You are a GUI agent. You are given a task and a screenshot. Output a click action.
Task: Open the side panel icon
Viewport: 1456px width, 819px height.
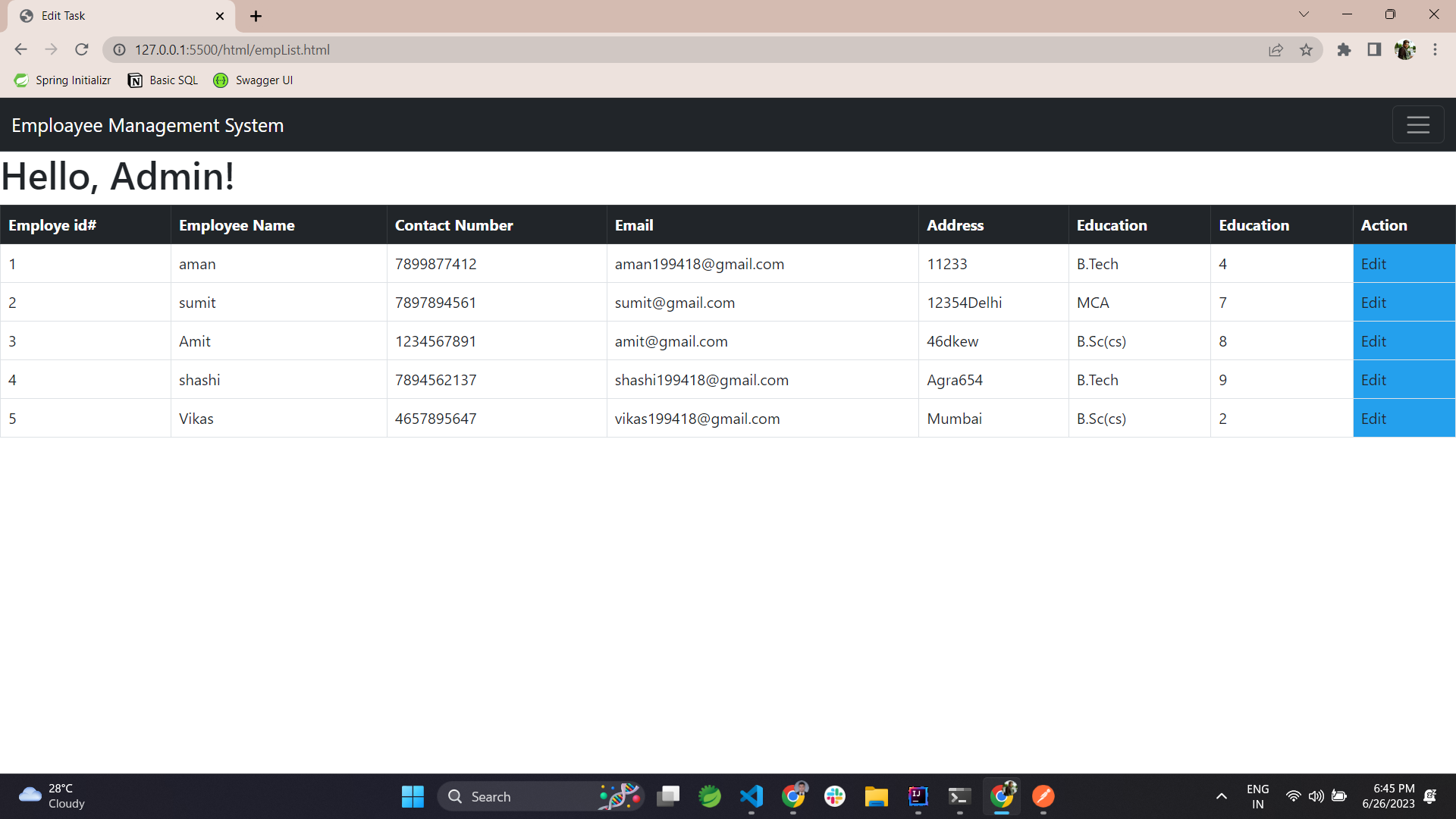[x=1374, y=49]
